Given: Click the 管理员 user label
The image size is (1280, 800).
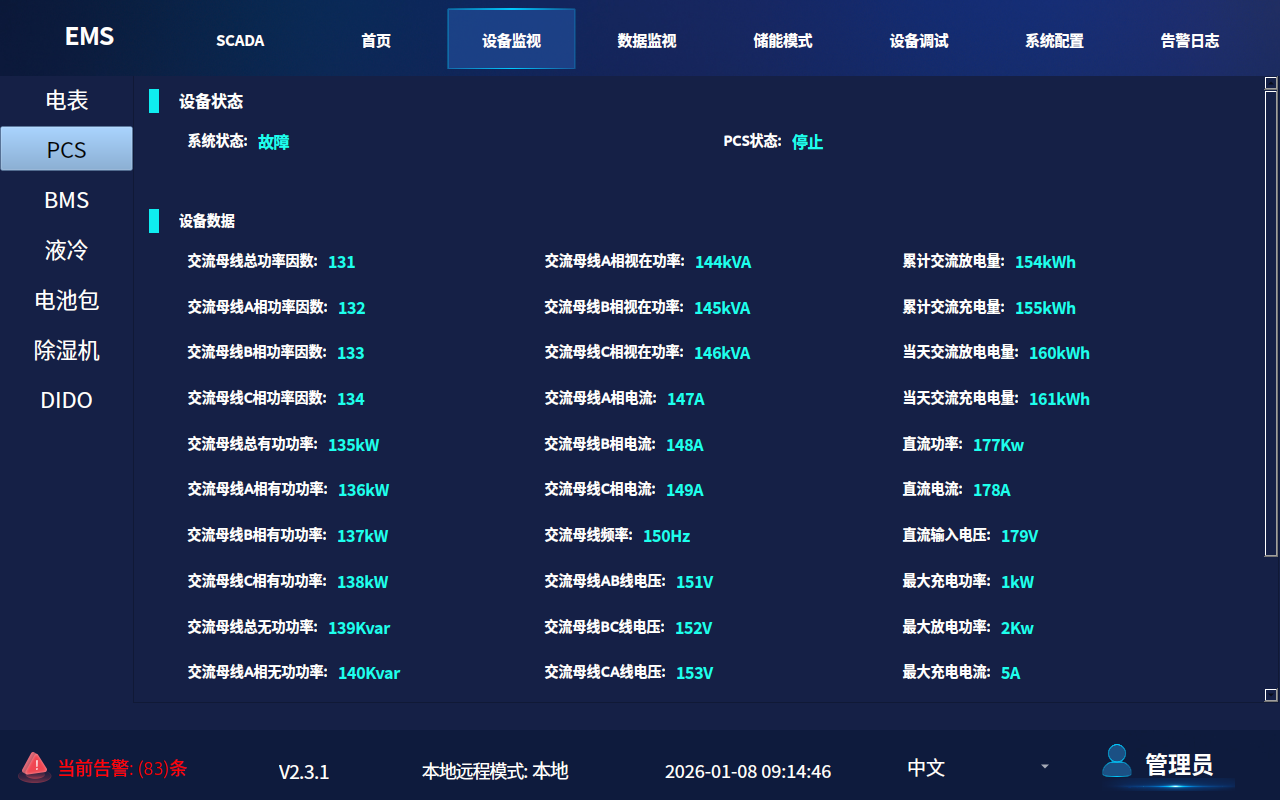Looking at the screenshot, I should coord(1179,765).
